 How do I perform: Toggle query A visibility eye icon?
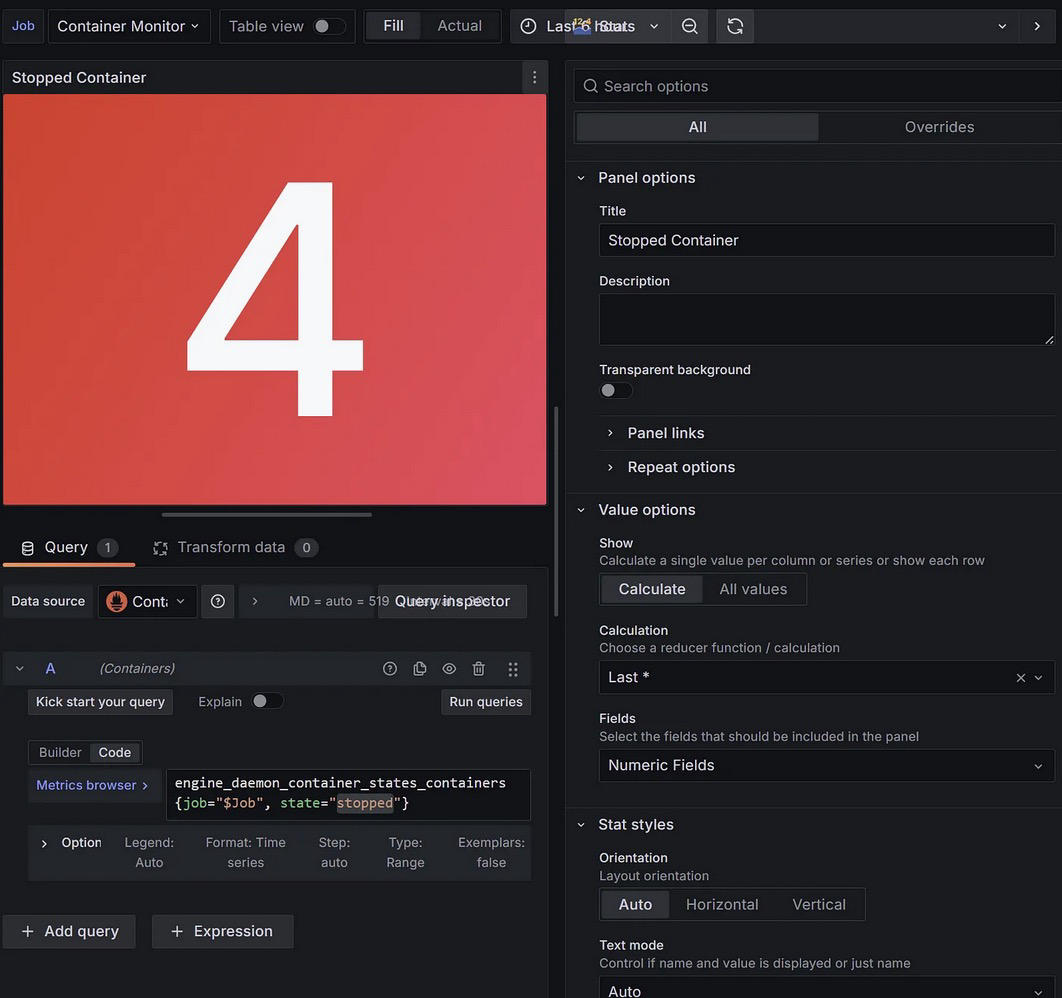click(x=449, y=669)
